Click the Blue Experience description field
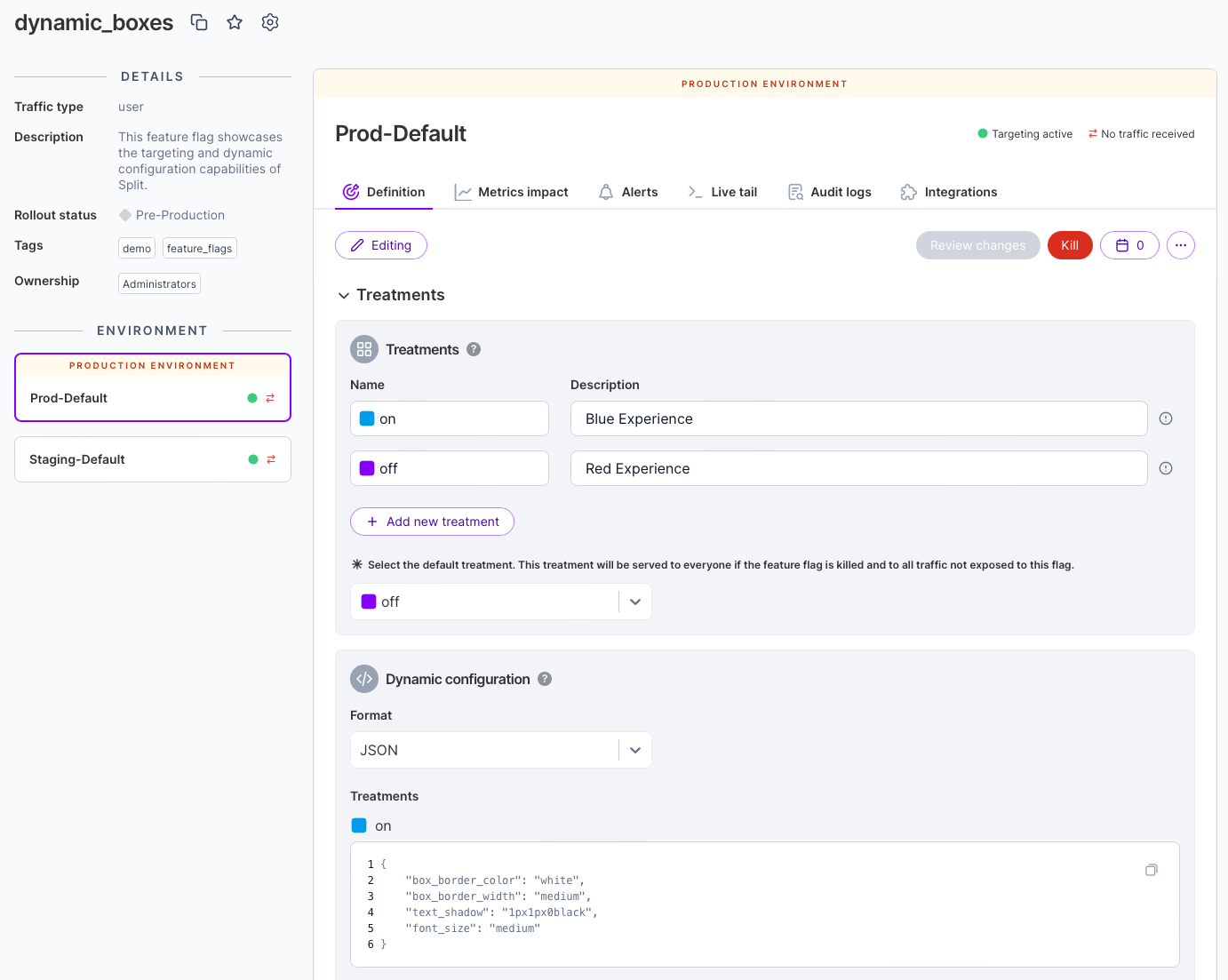The width and height of the screenshot is (1228, 980). 858,418
